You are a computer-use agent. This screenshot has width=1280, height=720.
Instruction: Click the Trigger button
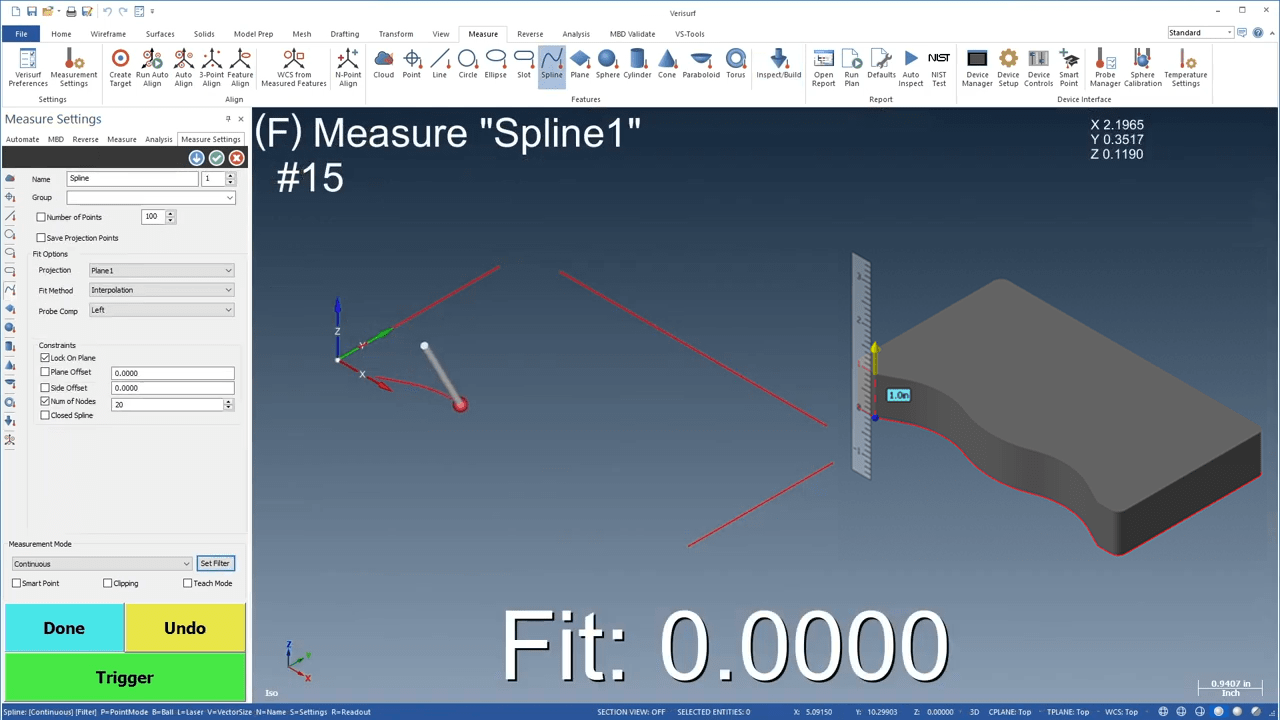[125, 677]
